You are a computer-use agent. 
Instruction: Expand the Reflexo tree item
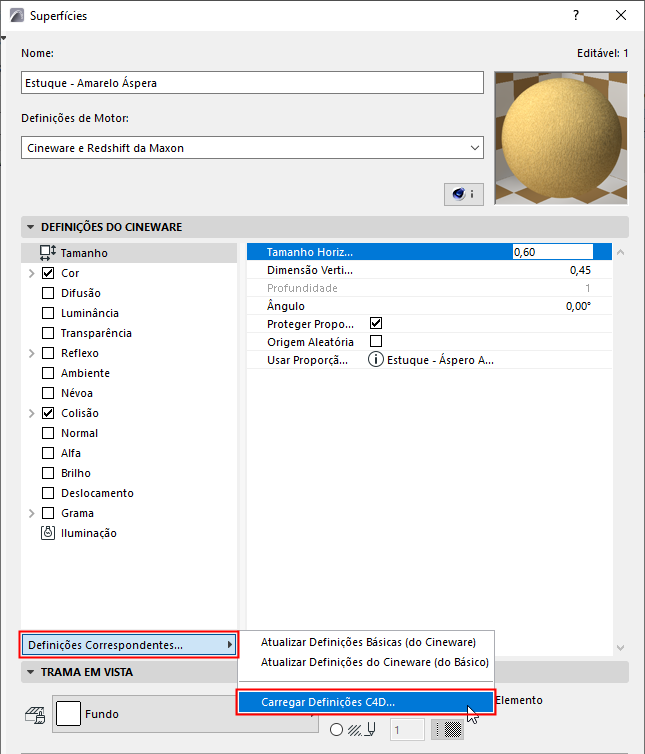pyautogui.click(x=32, y=353)
